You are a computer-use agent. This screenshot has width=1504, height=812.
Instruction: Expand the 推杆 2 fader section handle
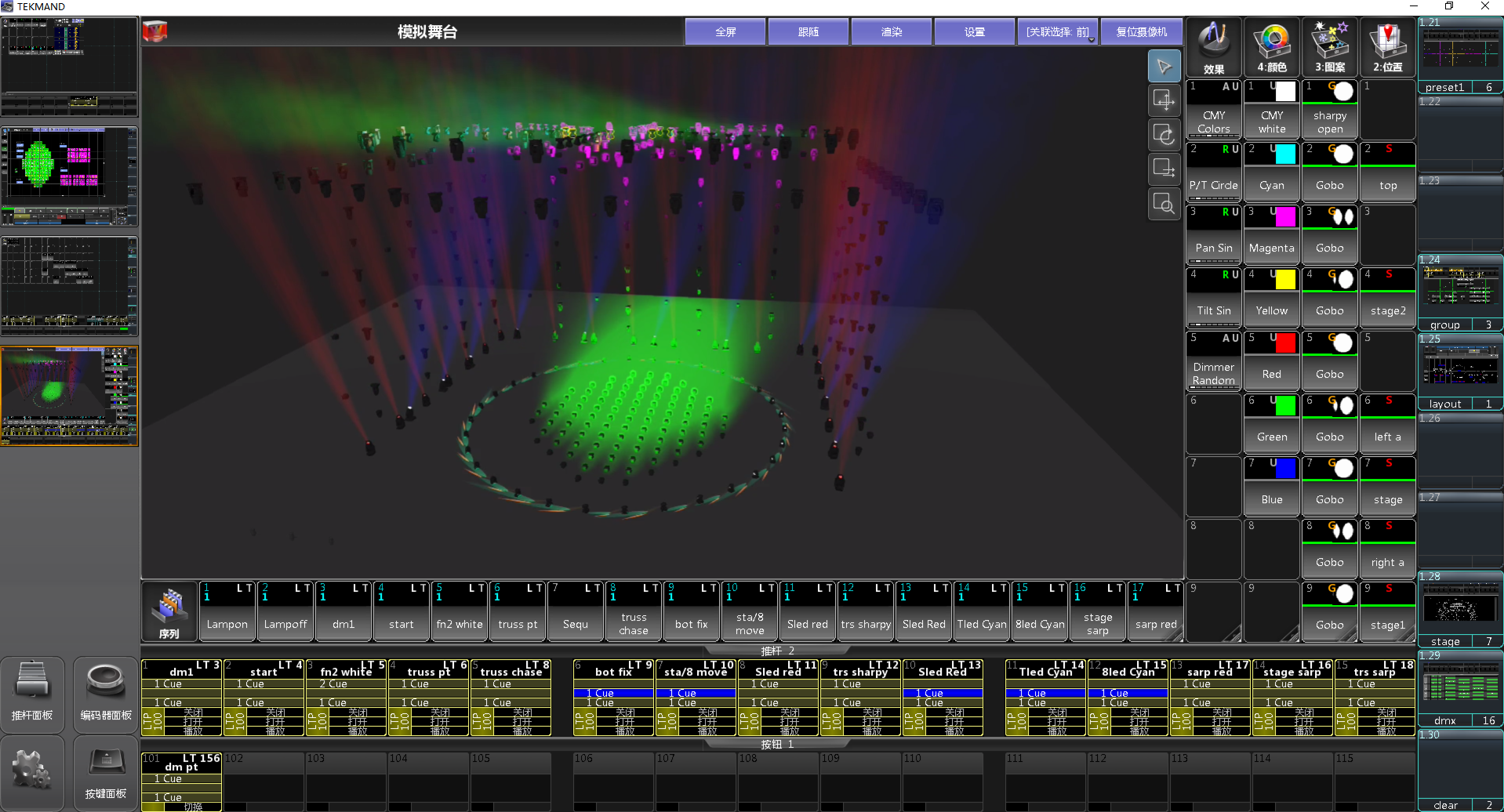[777, 651]
